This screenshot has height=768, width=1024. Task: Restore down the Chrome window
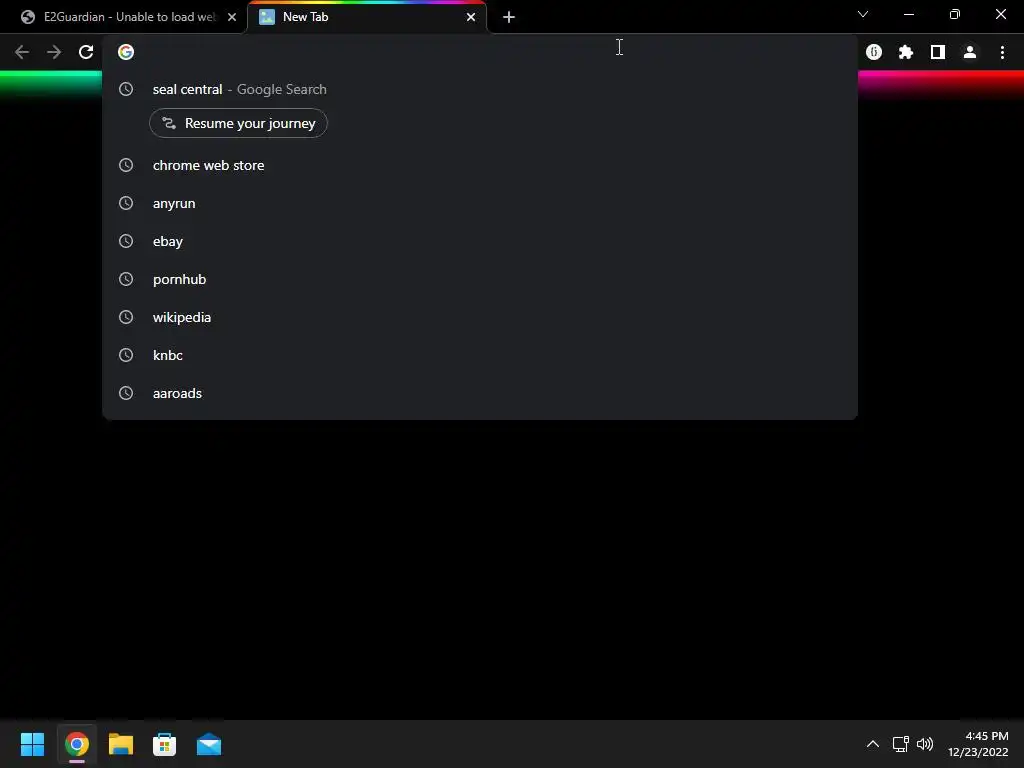click(955, 14)
